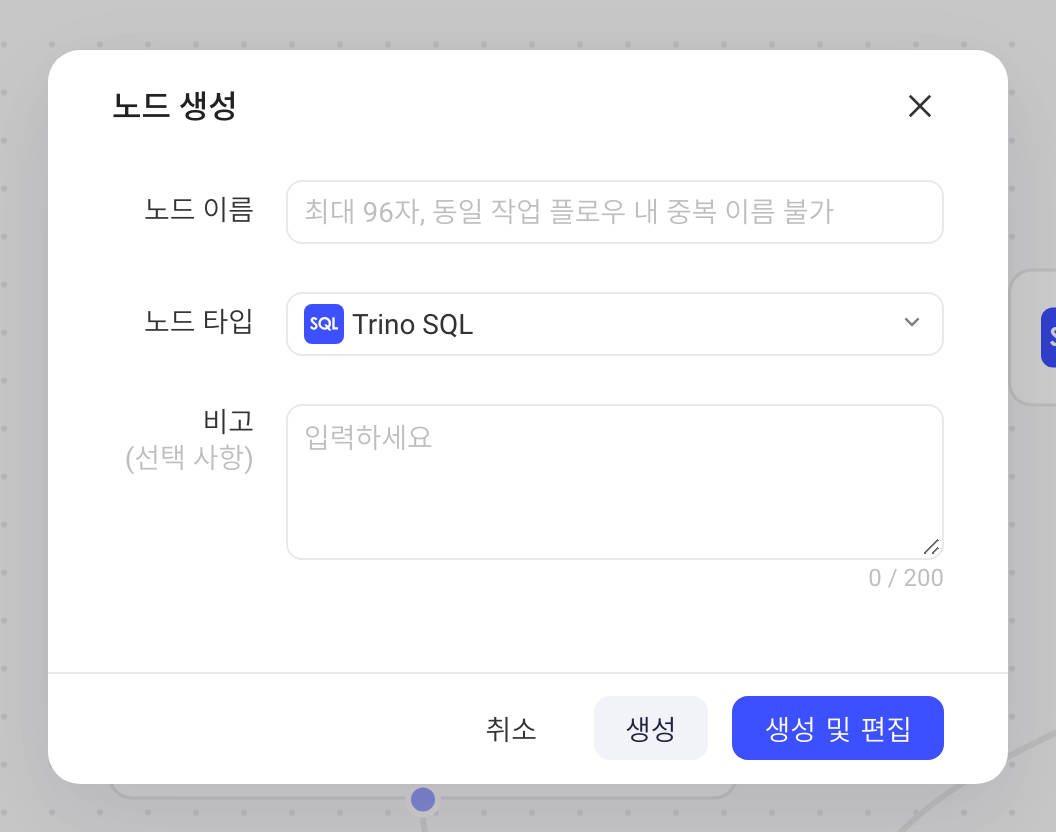Click the 생성 button
The height and width of the screenshot is (832, 1056).
[x=651, y=728]
